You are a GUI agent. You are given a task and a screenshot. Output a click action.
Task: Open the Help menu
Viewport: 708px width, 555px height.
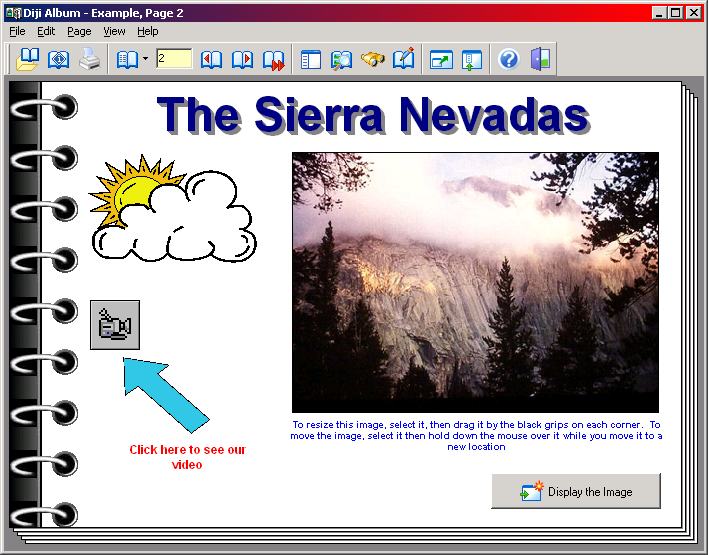(147, 32)
